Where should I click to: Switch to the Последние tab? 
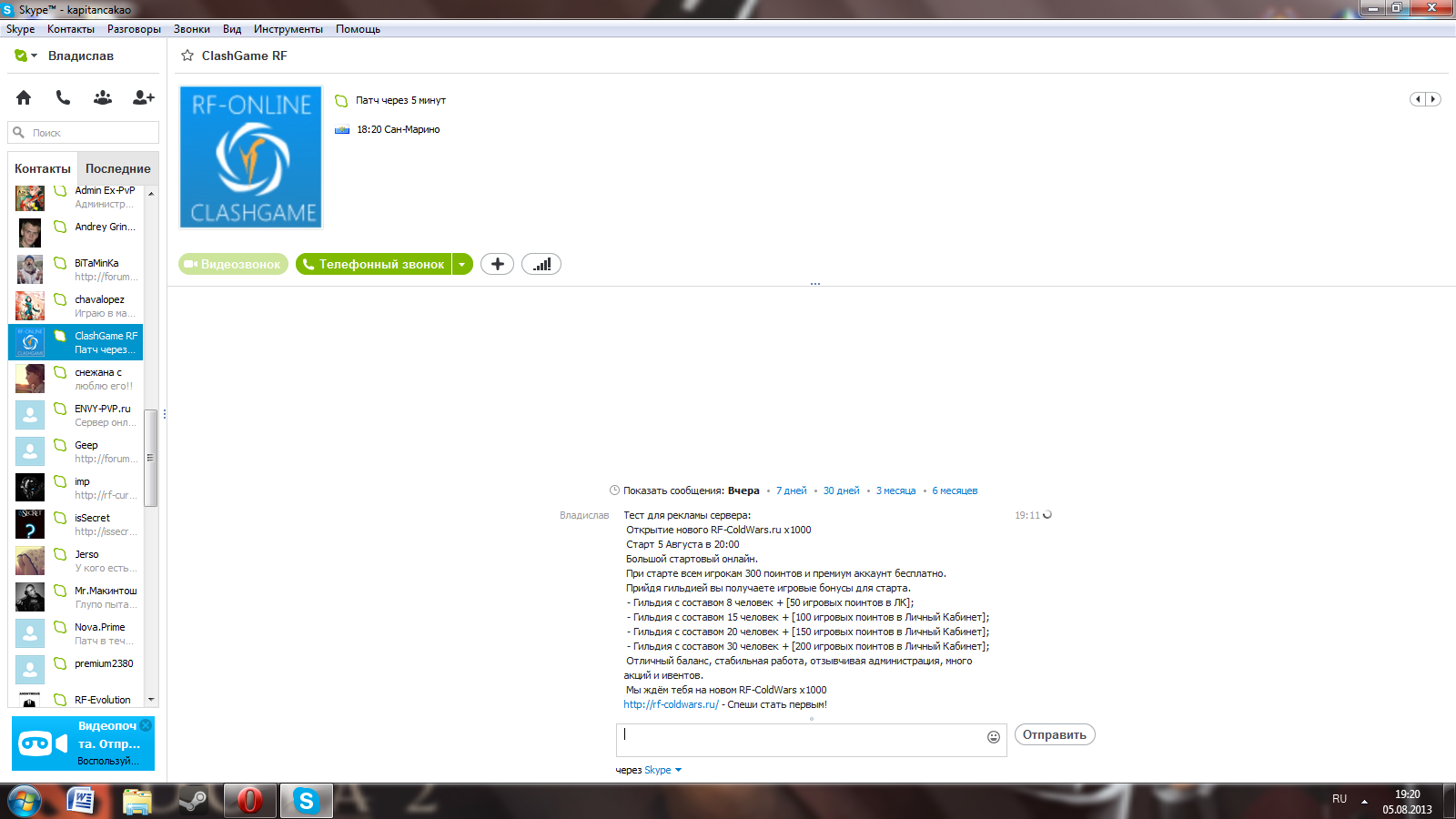[x=118, y=168]
